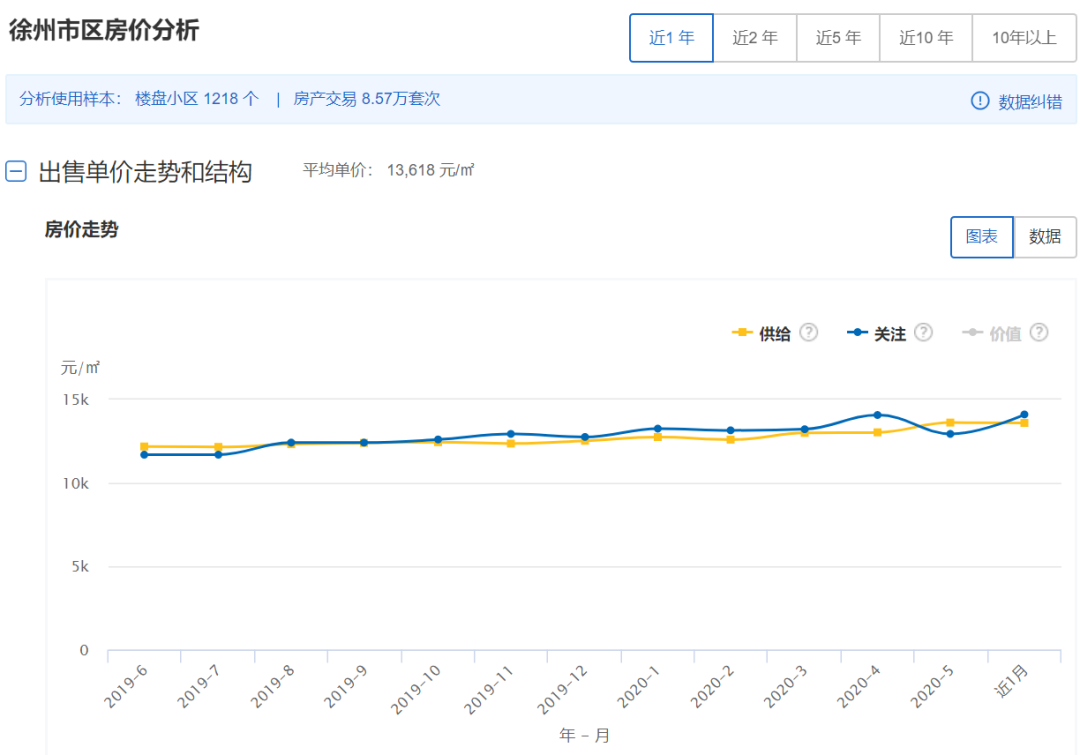Open the 近10年 time range tab
This screenshot has width=1080, height=755.
[926, 38]
